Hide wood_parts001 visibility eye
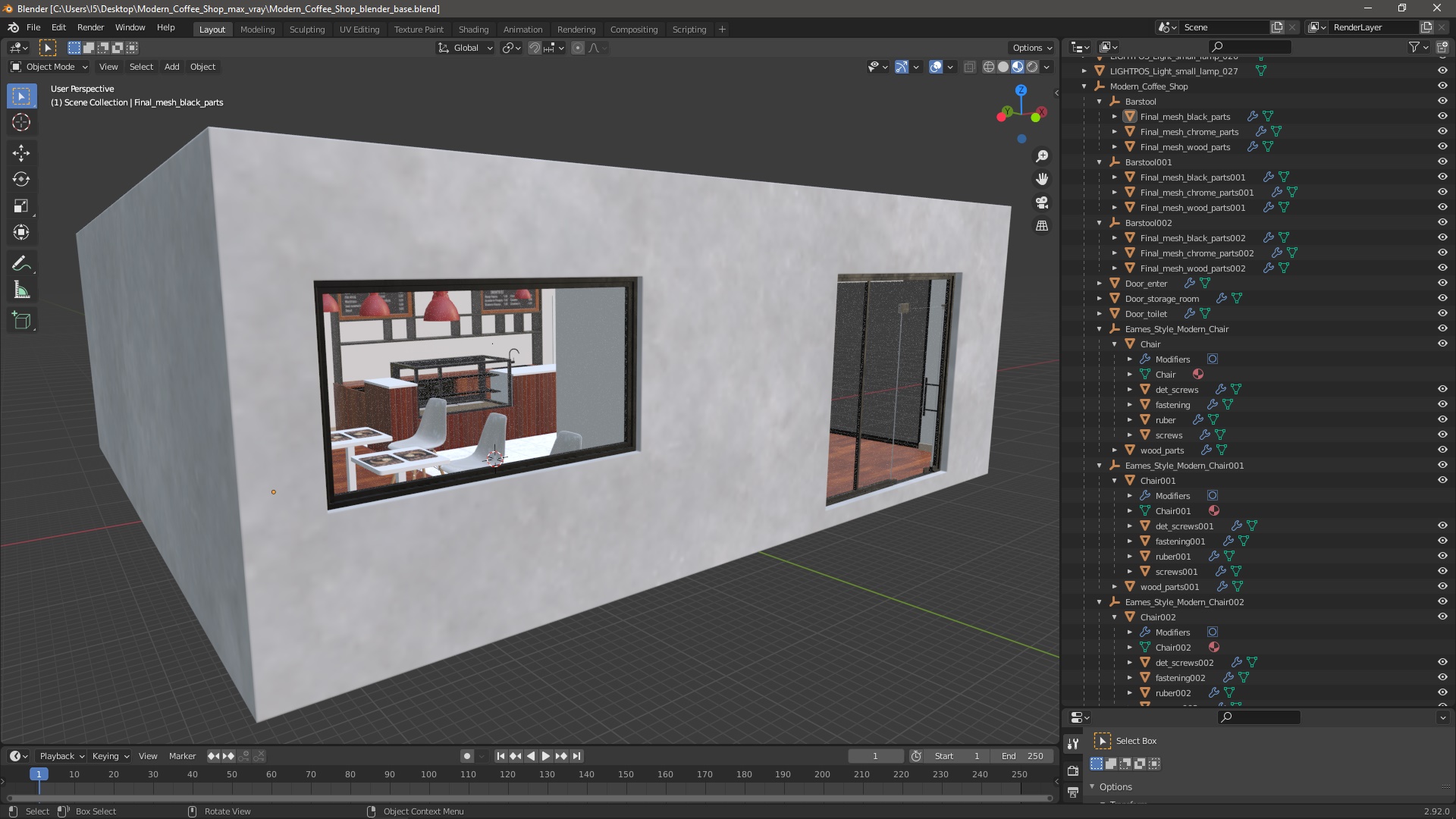The height and width of the screenshot is (819, 1456). (x=1442, y=586)
